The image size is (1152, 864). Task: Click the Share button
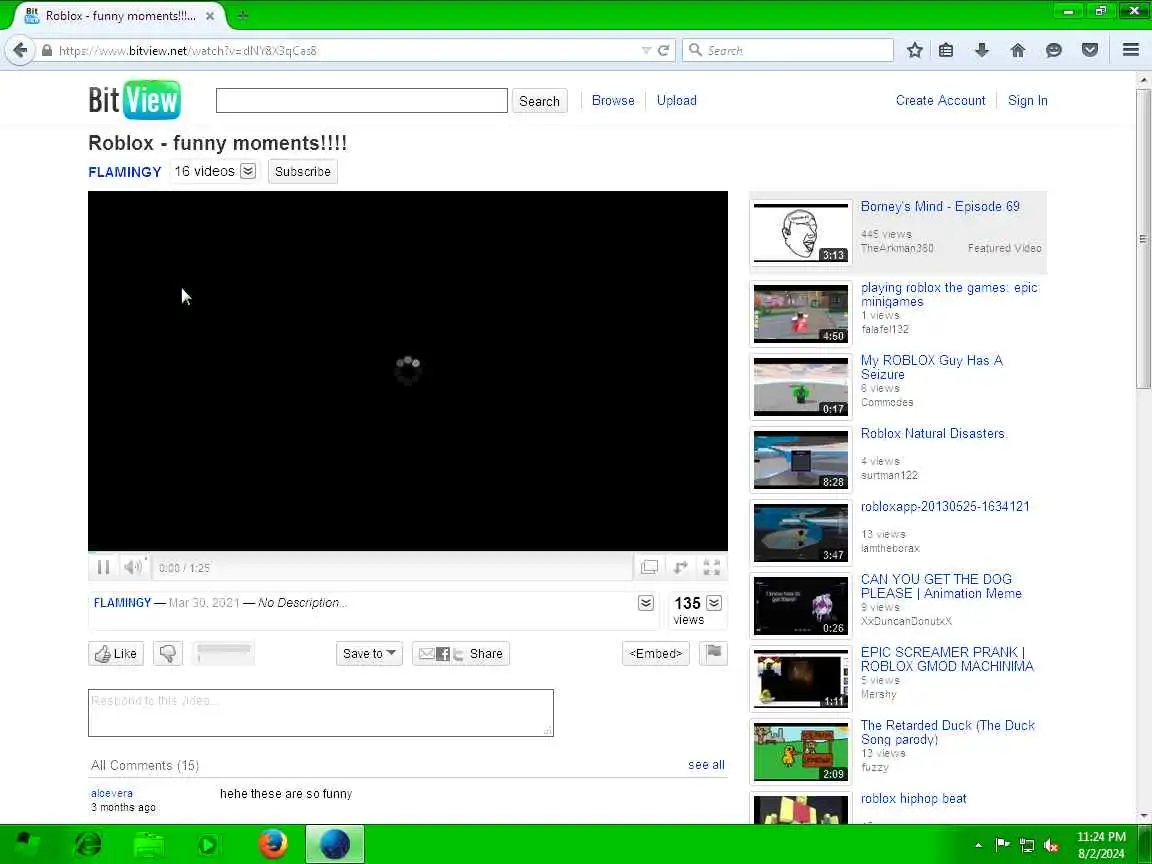click(461, 653)
